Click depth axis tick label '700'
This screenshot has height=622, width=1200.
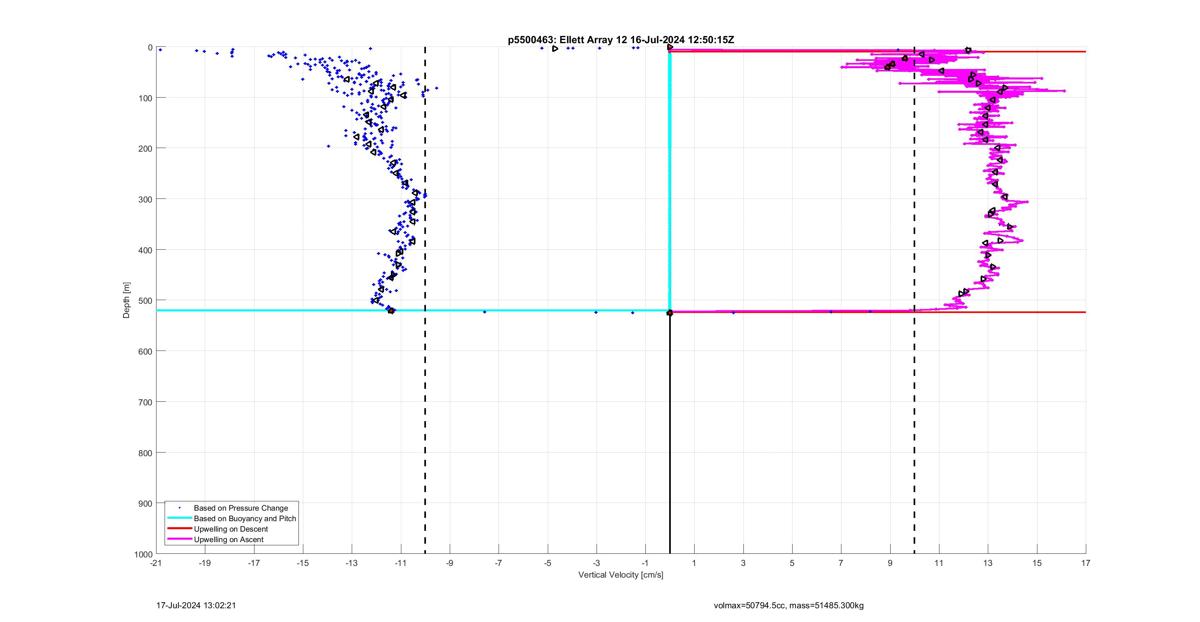[x=145, y=402]
